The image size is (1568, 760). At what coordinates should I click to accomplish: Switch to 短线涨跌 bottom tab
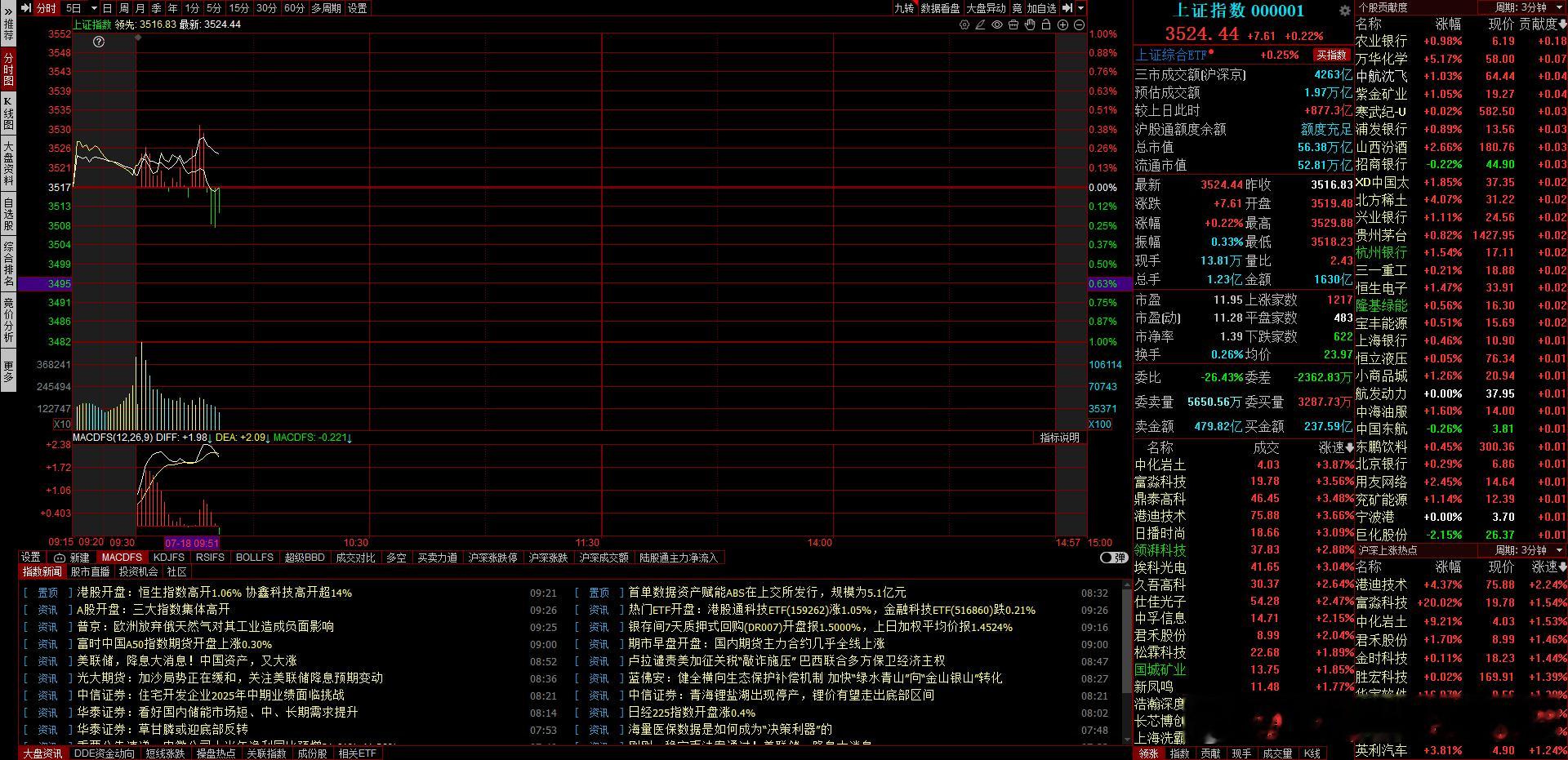(x=165, y=753)
